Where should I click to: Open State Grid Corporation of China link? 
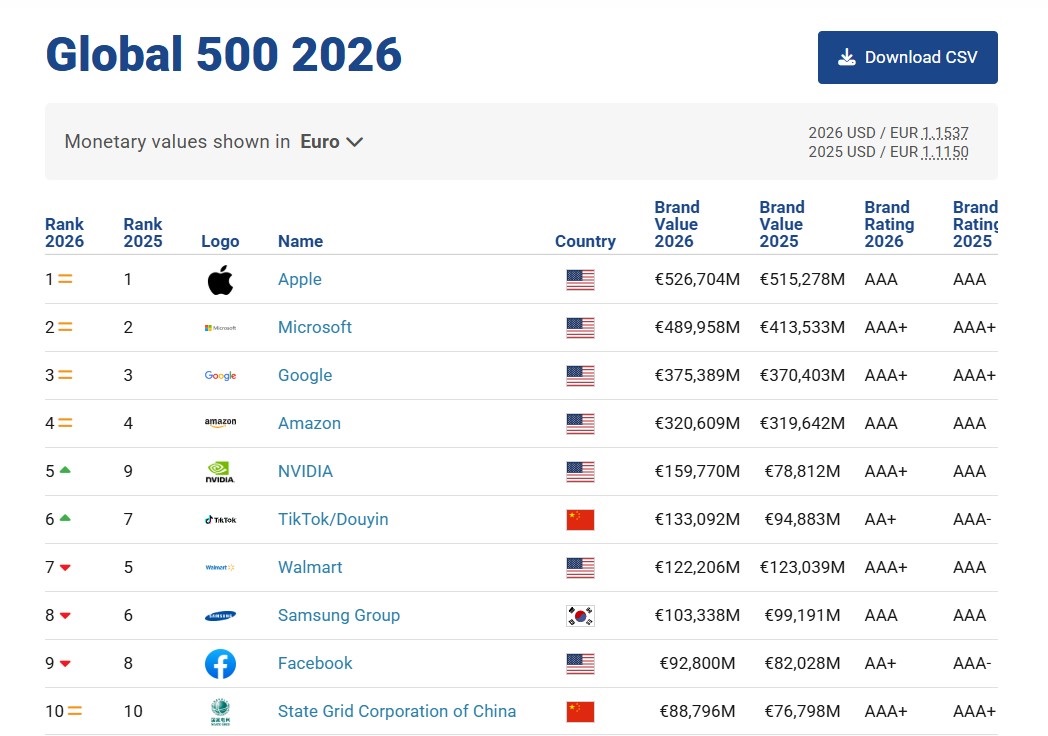pyautogui.click(x=397, y=712)
